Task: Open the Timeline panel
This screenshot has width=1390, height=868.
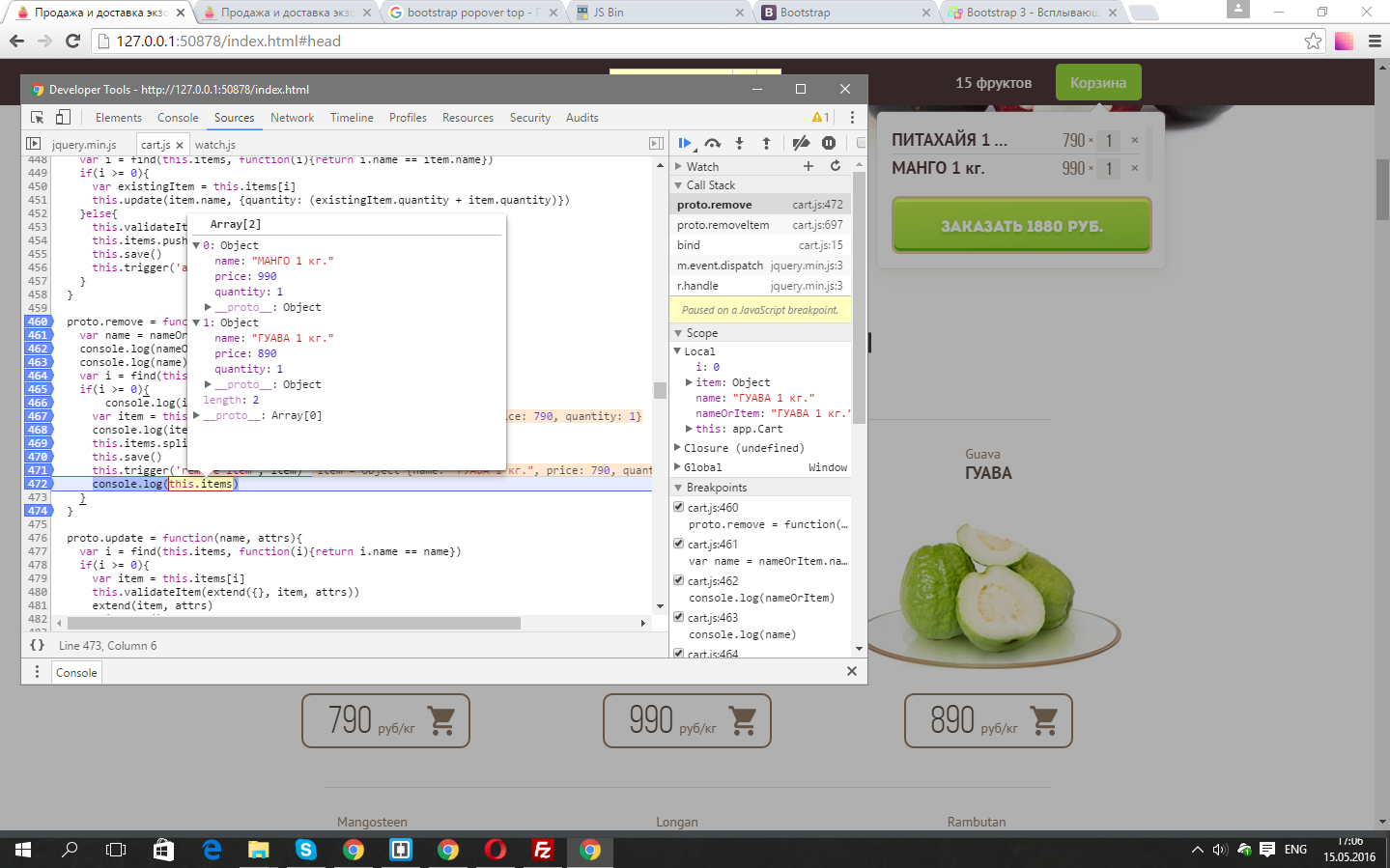Action: pyautogui.click(x=352, y=118)
